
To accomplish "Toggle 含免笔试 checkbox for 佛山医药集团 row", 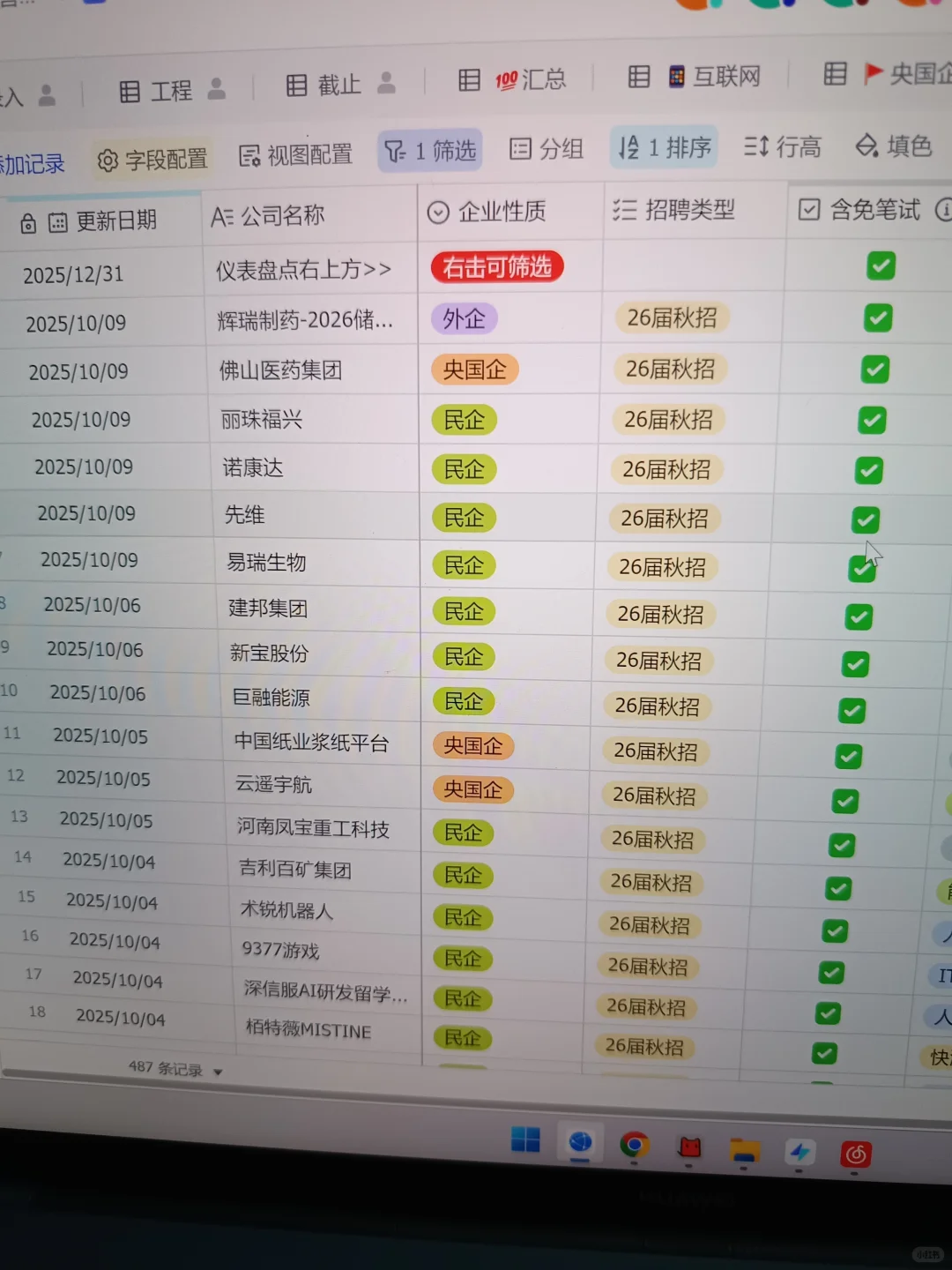I will tap(875, 369).
